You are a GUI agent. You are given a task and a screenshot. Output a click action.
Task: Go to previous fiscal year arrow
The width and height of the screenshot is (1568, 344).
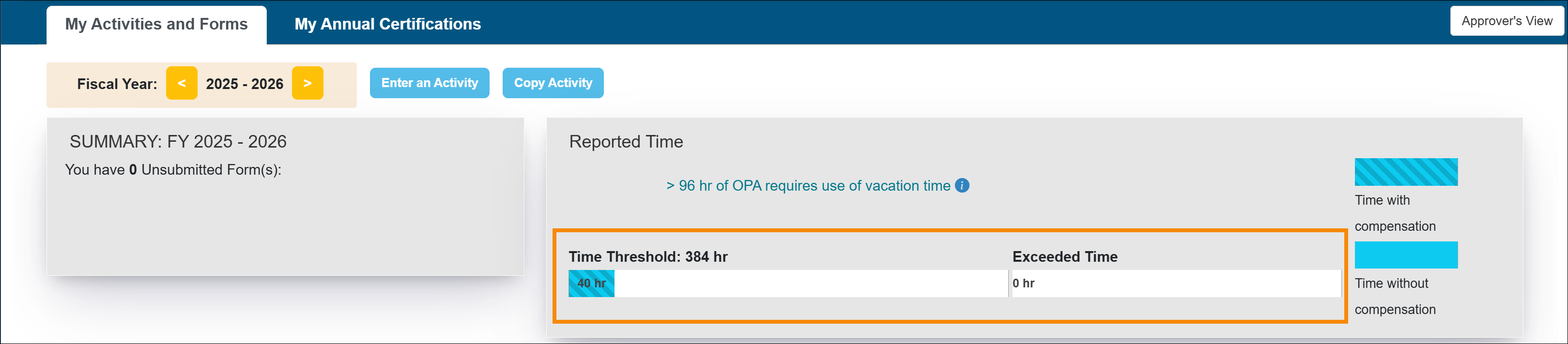(182, 83)
